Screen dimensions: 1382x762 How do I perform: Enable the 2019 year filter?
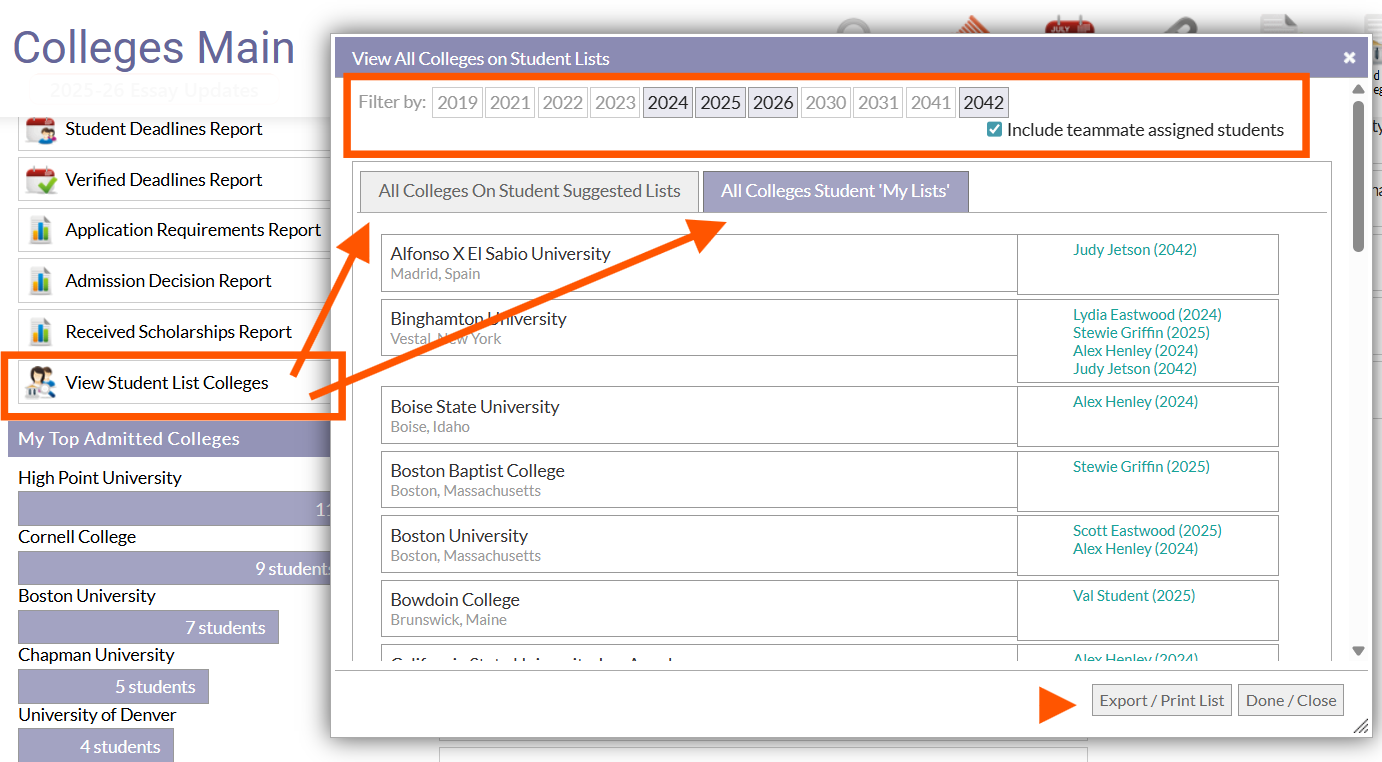coord(457,103)
